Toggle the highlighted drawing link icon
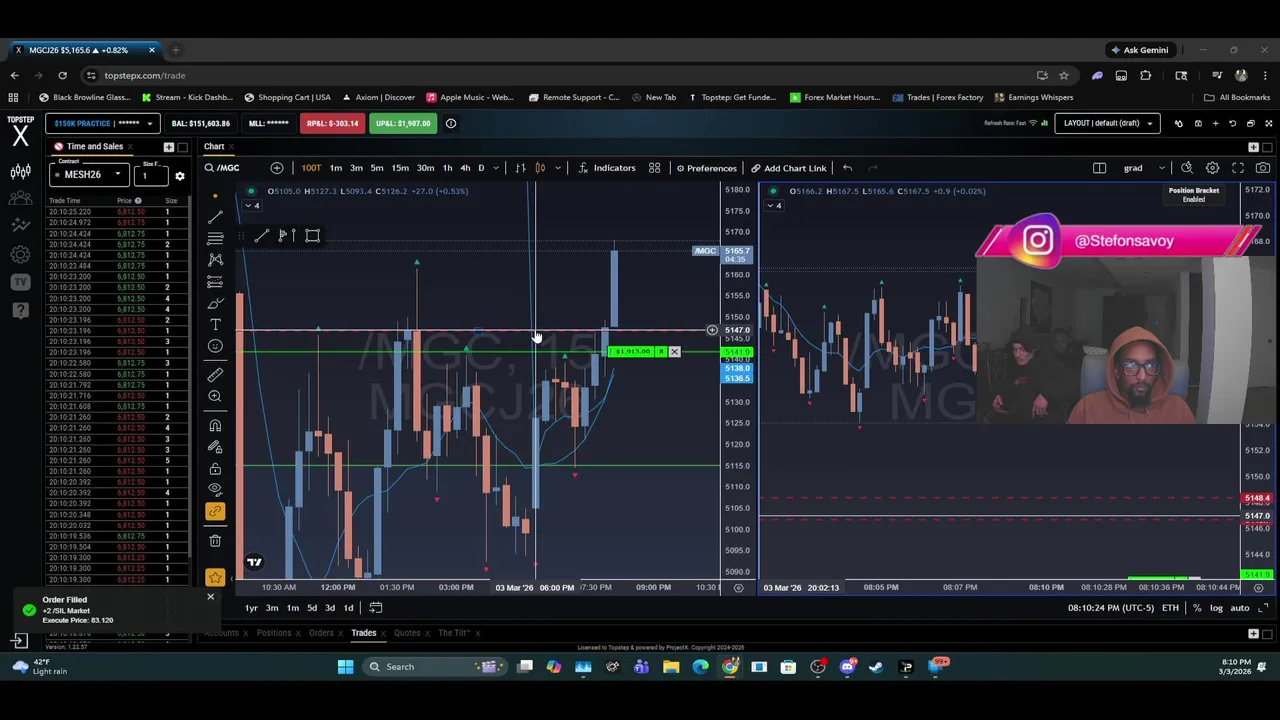 [215, 512]
